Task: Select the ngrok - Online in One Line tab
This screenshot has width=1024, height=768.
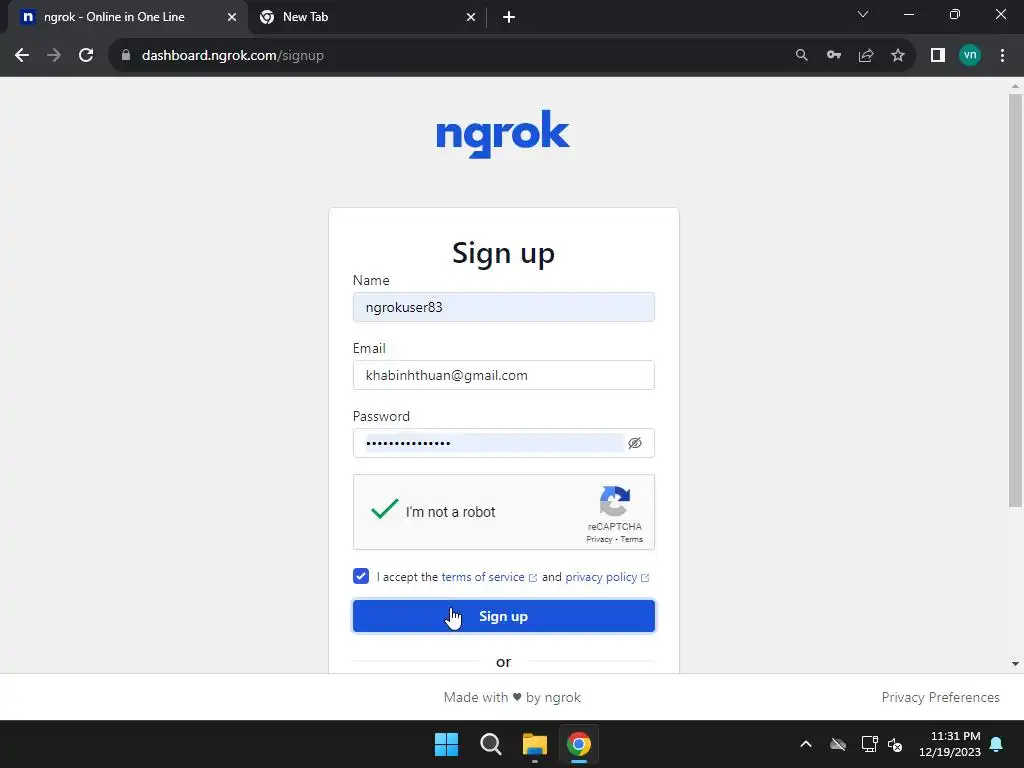Action: [x=128, y=17]
